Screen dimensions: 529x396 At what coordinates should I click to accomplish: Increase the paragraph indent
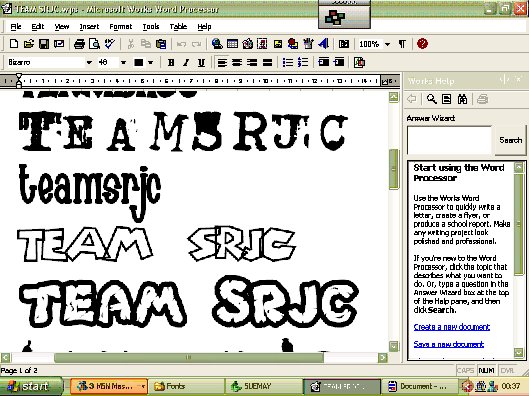[339, 62]
